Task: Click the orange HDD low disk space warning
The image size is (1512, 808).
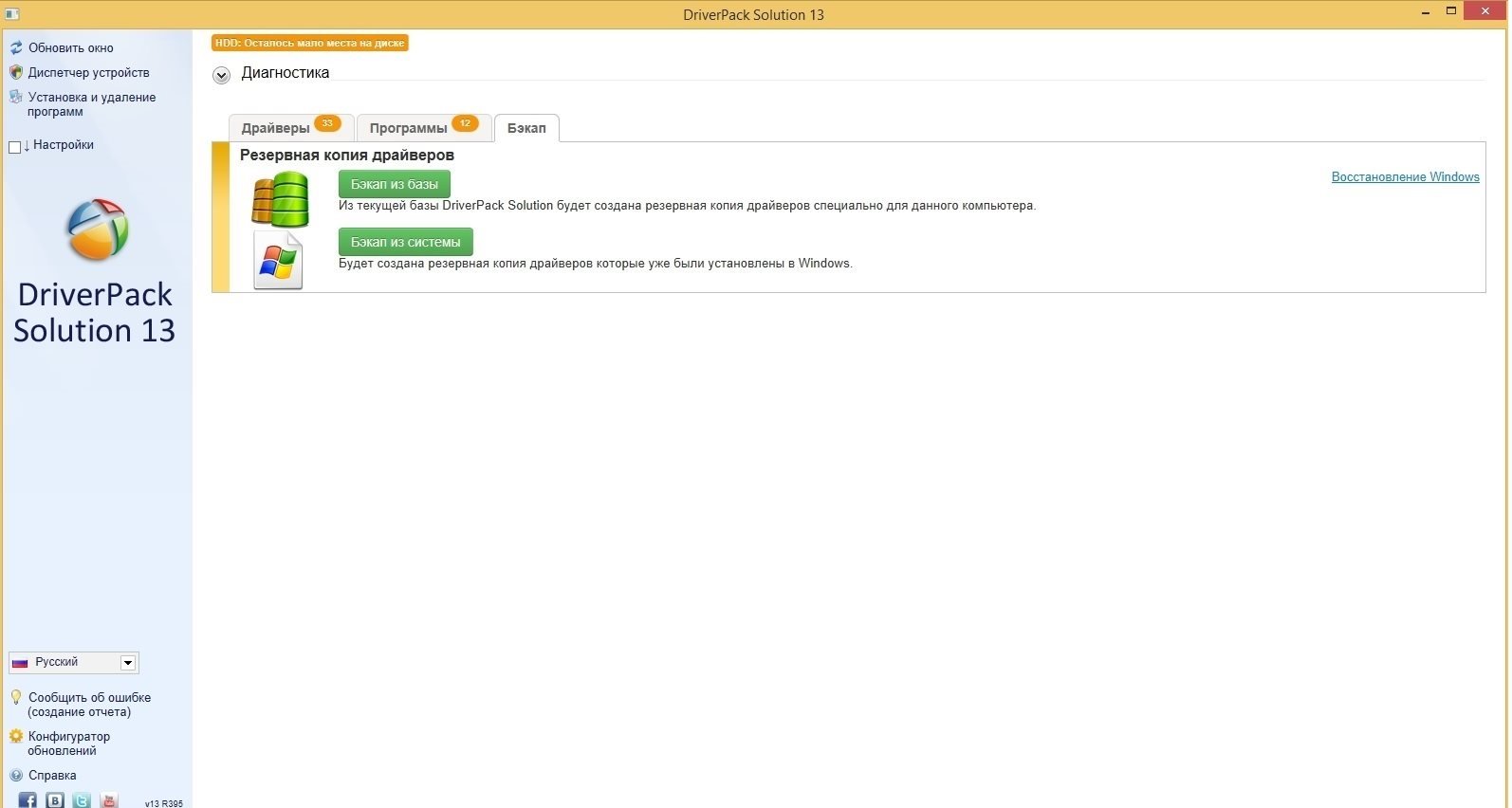Action: [310, 43]
